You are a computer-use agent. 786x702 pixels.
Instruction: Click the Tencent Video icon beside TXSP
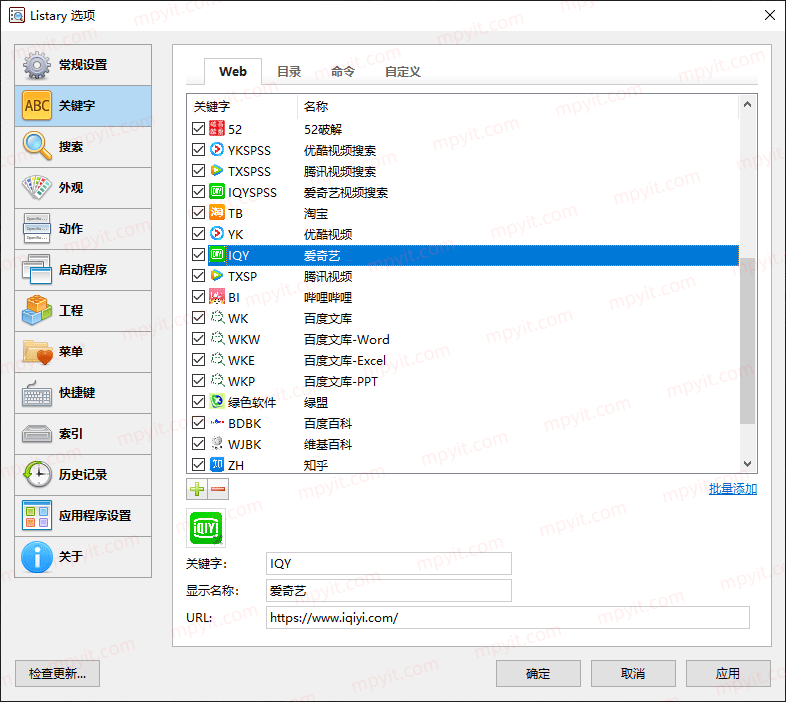pyautogui.click(x=217, y=275)
